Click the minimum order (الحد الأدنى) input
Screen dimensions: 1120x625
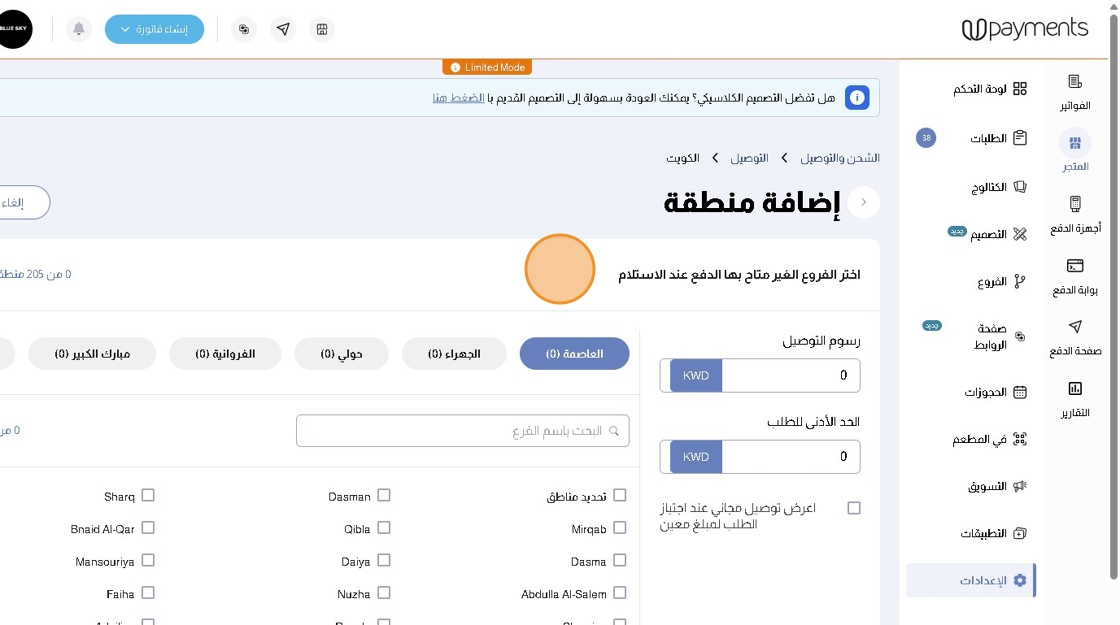pyautogui.click(x=791, y=457)
